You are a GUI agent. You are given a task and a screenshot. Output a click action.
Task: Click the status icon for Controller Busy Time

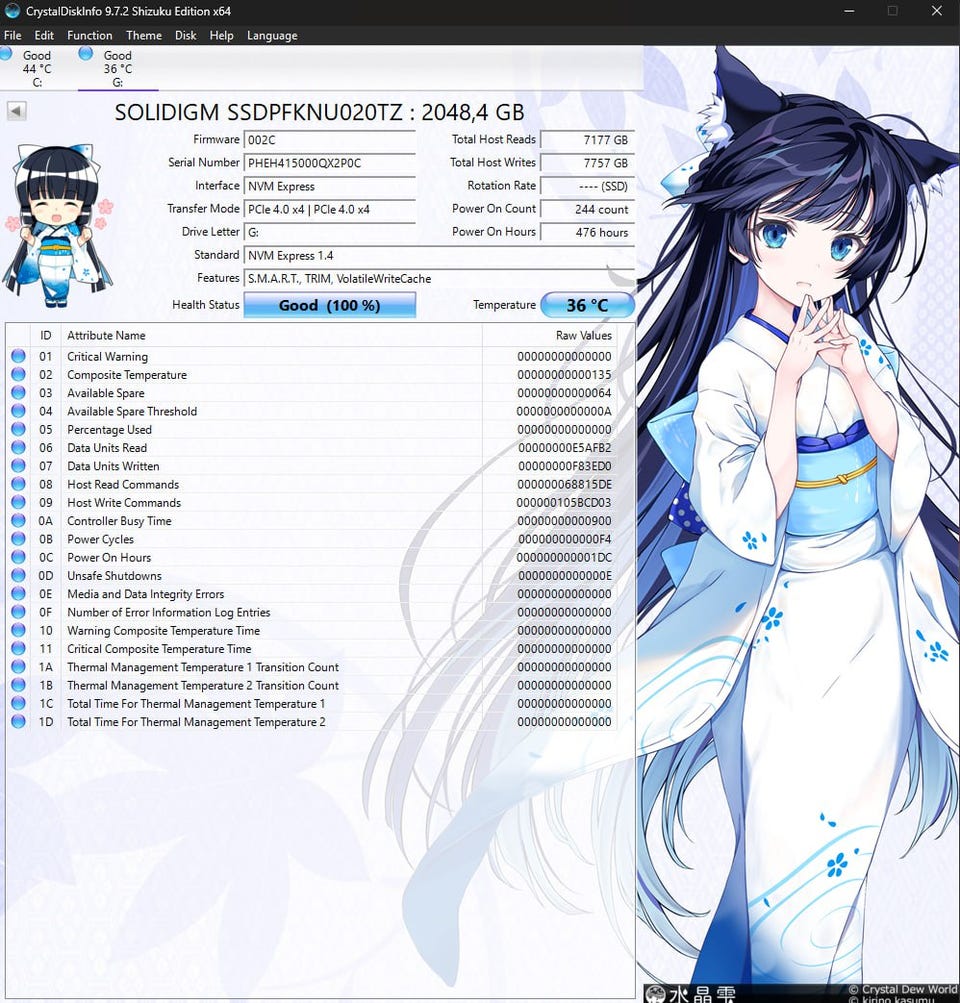pyautogui.click(x=19, y=520)
